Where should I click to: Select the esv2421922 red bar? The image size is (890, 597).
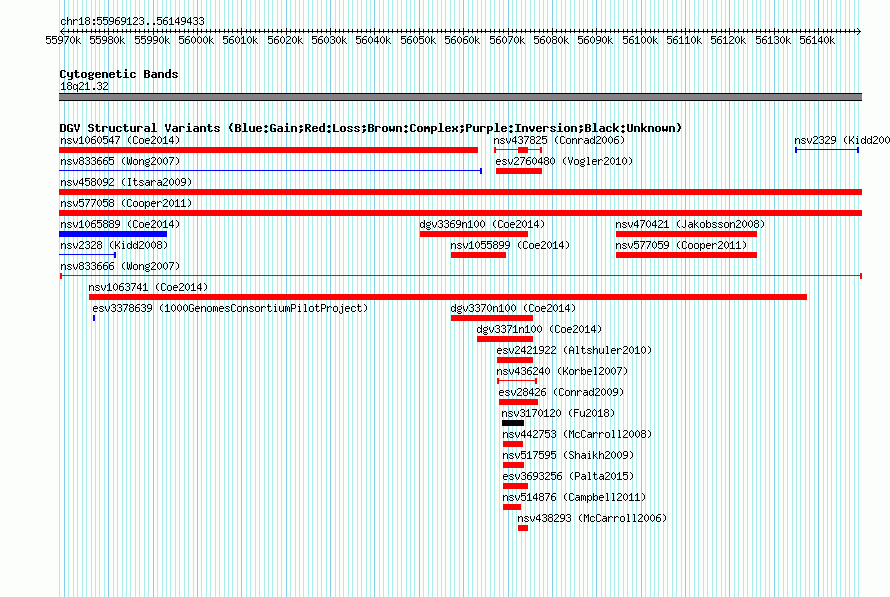(x=515, y=360)
